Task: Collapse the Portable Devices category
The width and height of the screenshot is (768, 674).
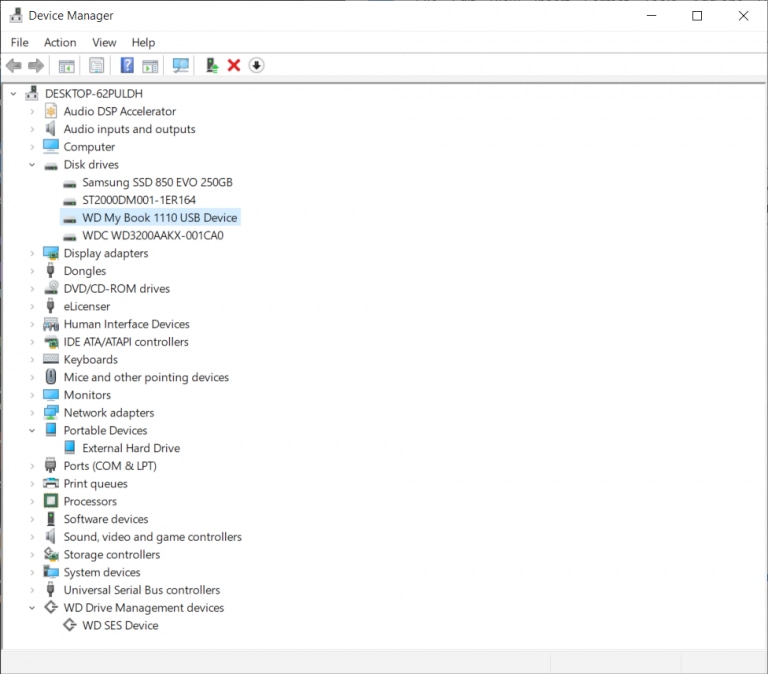Action: [32, 431]
